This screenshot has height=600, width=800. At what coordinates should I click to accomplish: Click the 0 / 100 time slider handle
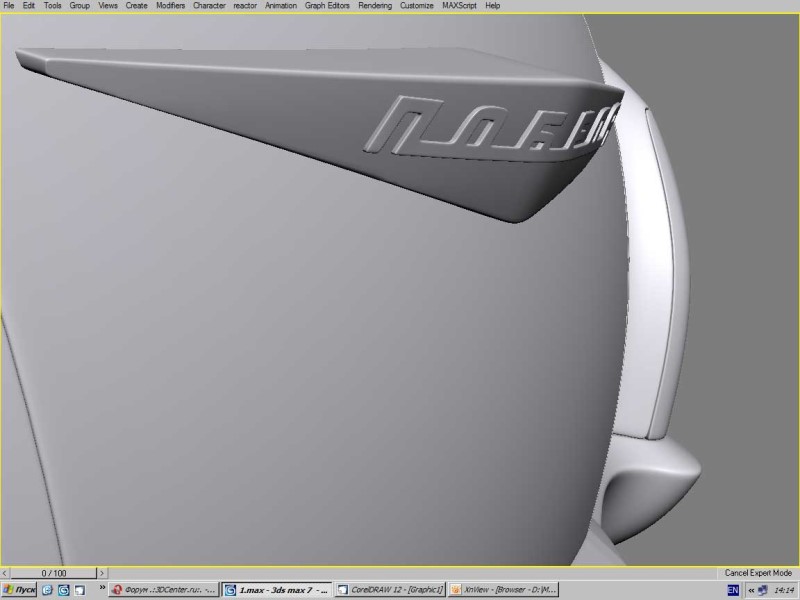54,573
